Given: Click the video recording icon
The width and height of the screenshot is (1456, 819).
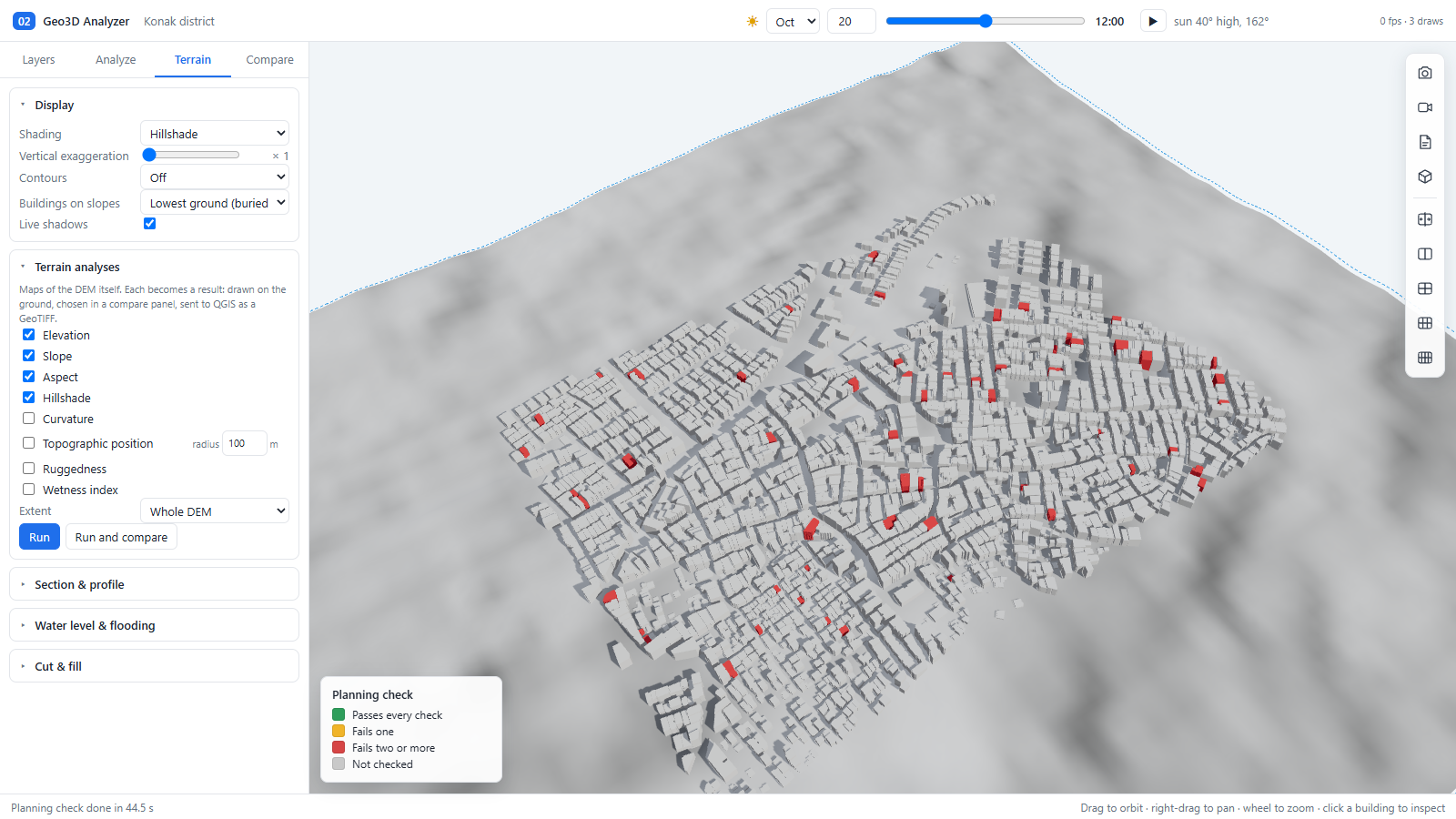Looking at the screenshot, I should click(1425, 107).
